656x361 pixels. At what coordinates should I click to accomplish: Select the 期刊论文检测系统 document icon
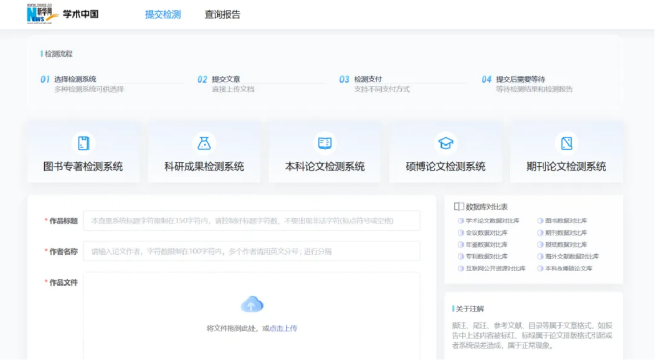point(566,143)
